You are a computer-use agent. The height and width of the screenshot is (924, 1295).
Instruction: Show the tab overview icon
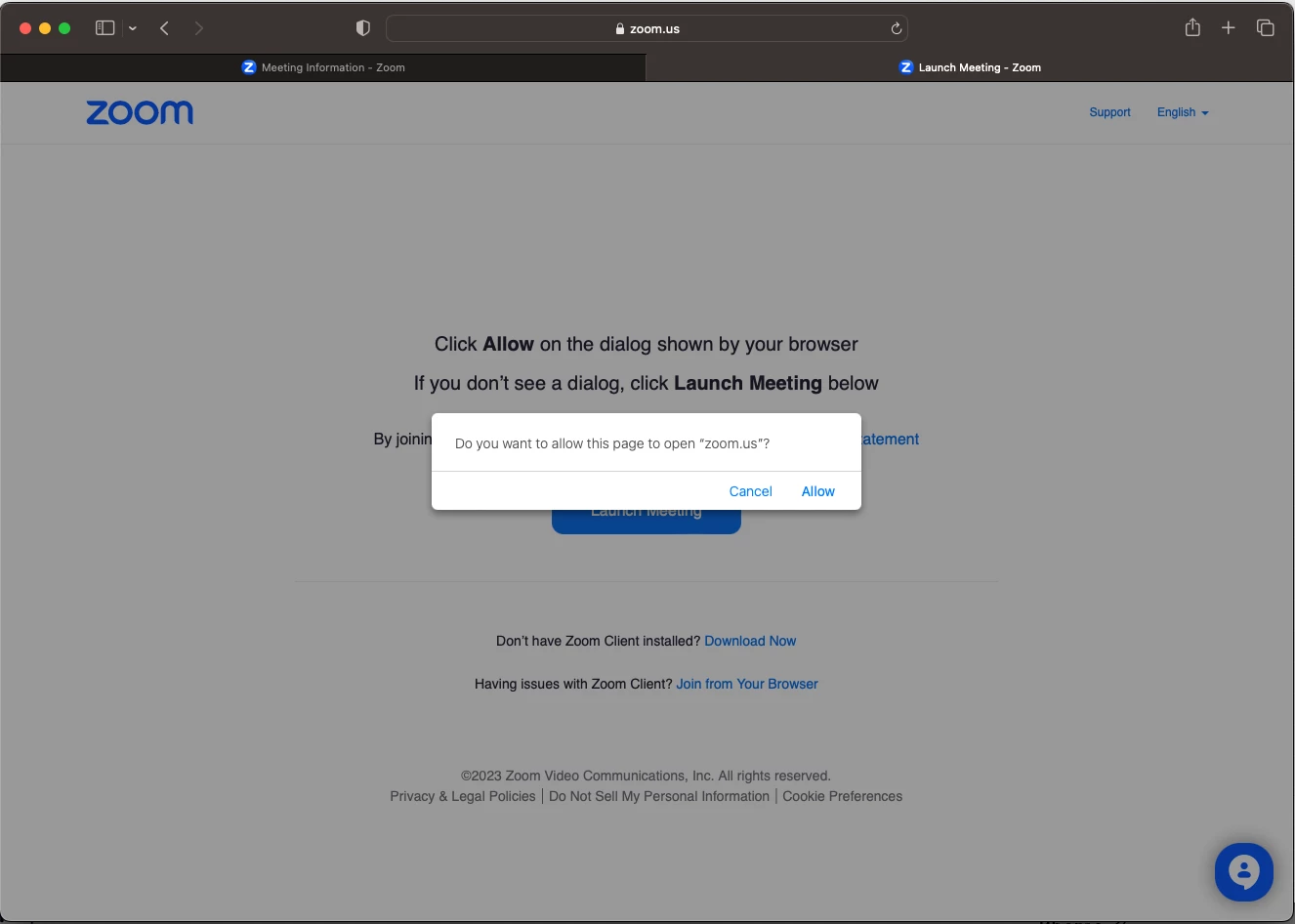click(1266, 27)
